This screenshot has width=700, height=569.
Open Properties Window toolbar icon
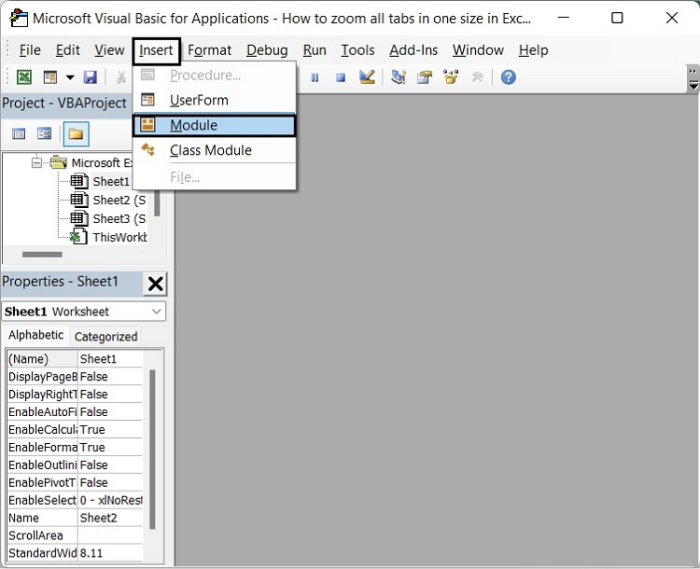tap(425, 77)
